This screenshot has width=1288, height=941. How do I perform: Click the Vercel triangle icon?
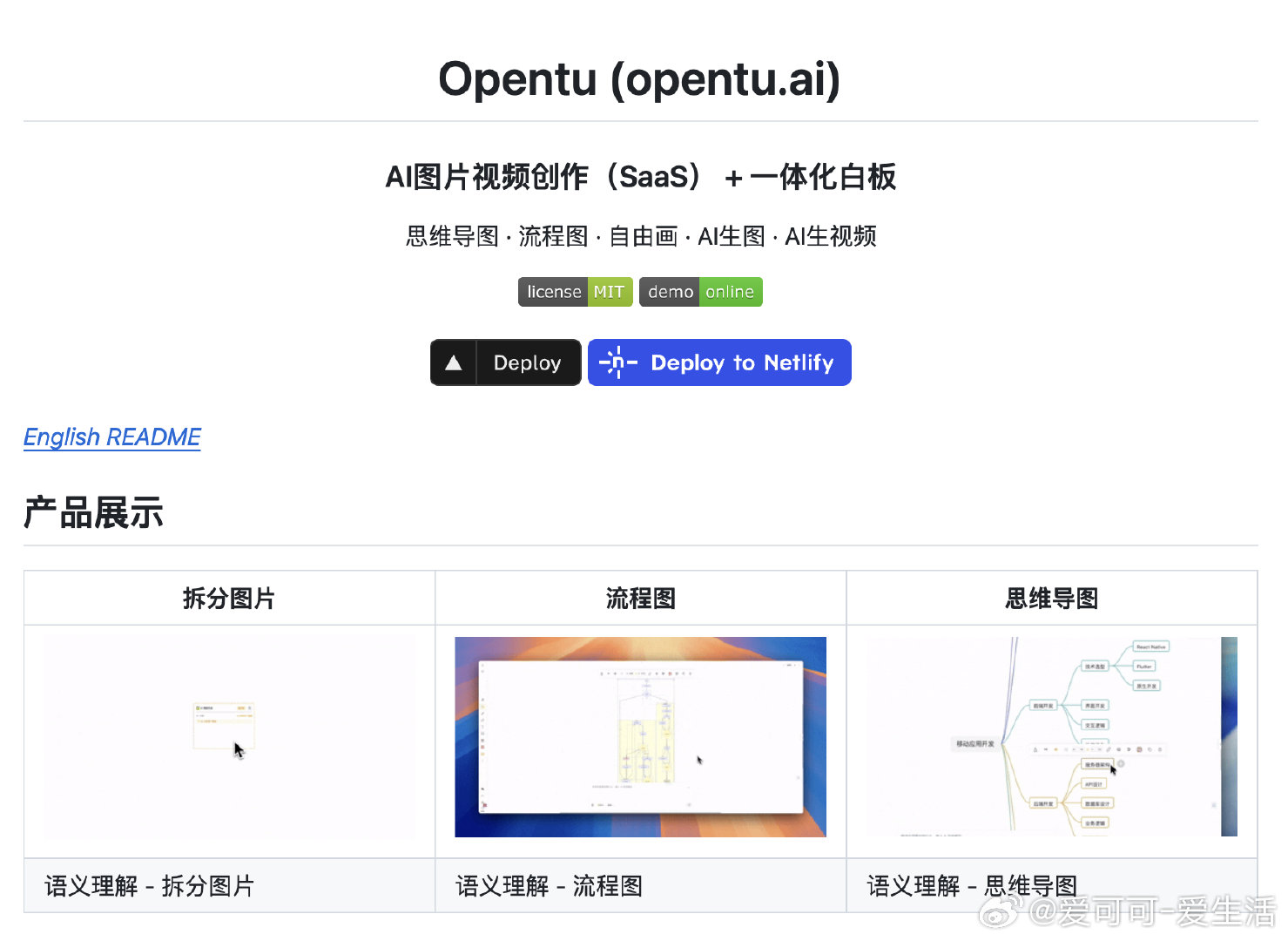(x=454, y=362)
